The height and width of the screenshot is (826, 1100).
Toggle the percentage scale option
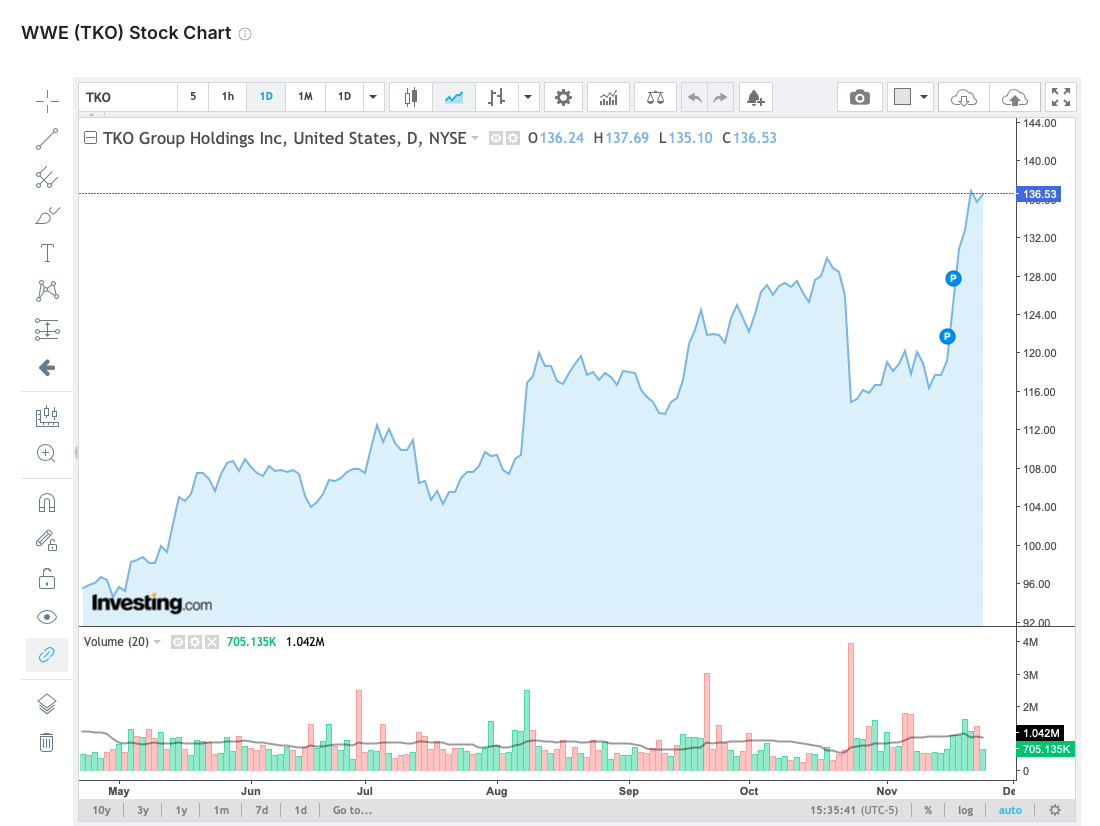tap(928, 810)
